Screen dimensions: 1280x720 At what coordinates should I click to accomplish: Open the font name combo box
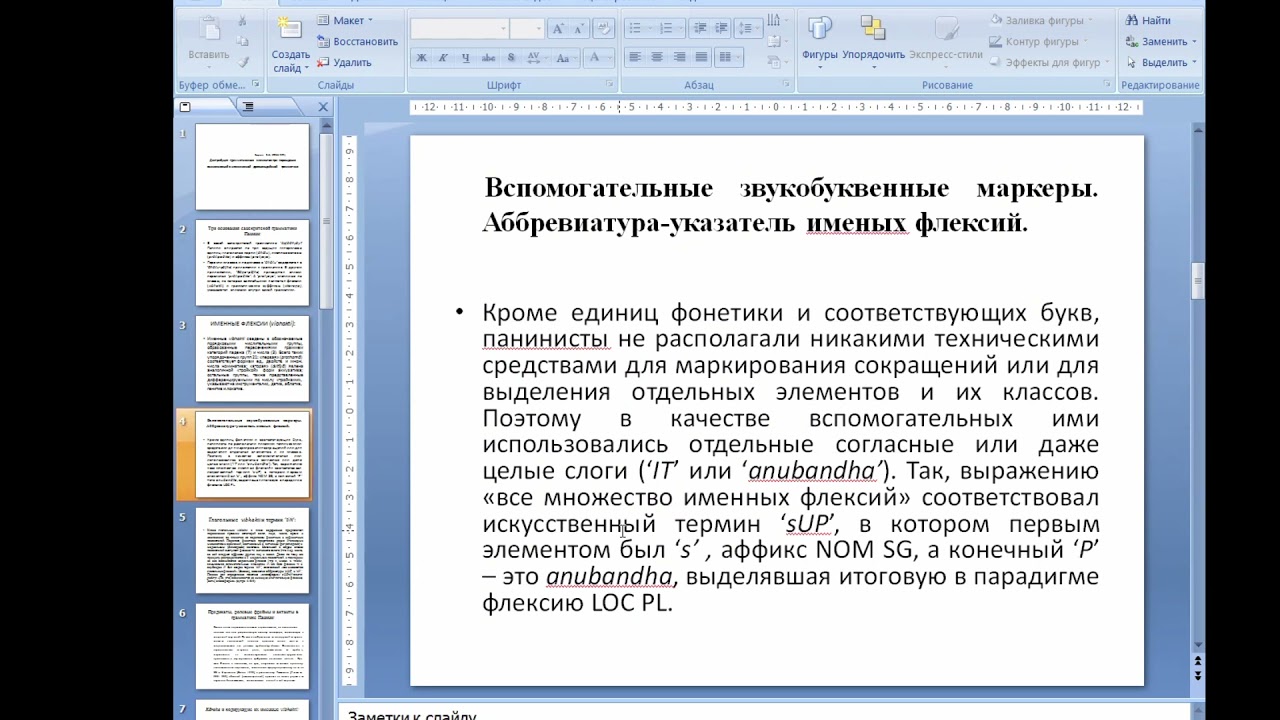(459, 29)
